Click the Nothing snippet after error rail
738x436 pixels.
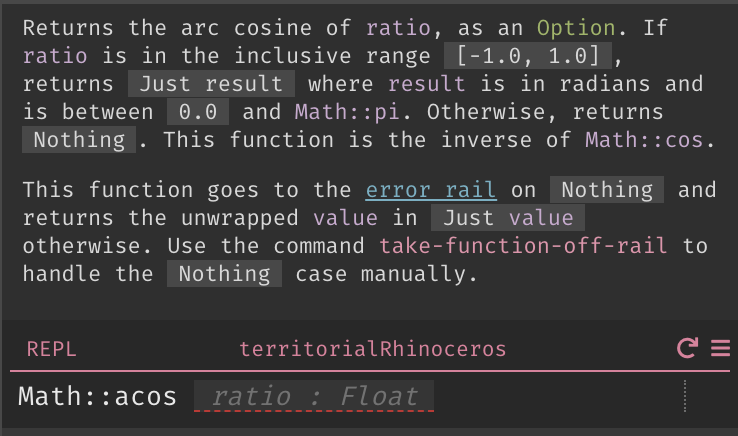coord(607,190)
